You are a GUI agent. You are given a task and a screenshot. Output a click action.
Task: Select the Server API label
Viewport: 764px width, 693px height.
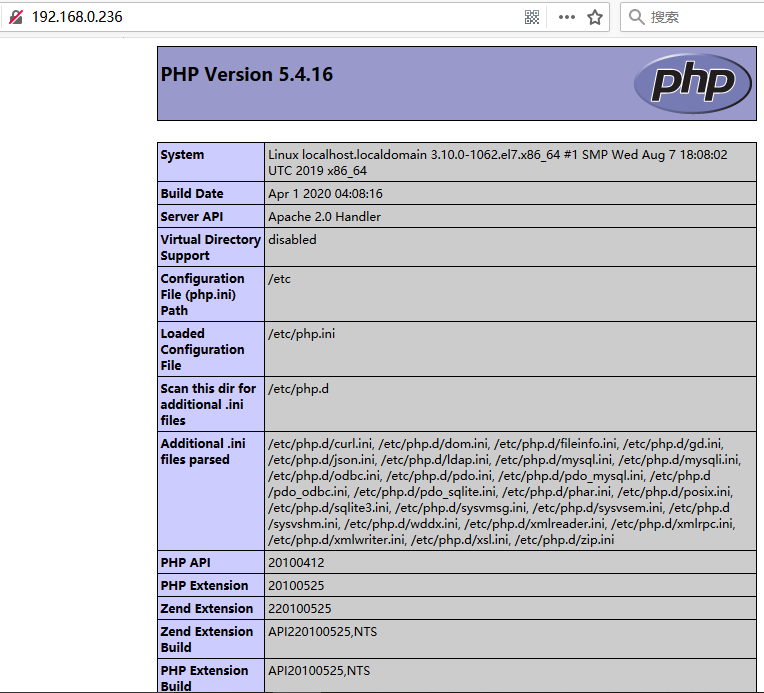point(191,216)
